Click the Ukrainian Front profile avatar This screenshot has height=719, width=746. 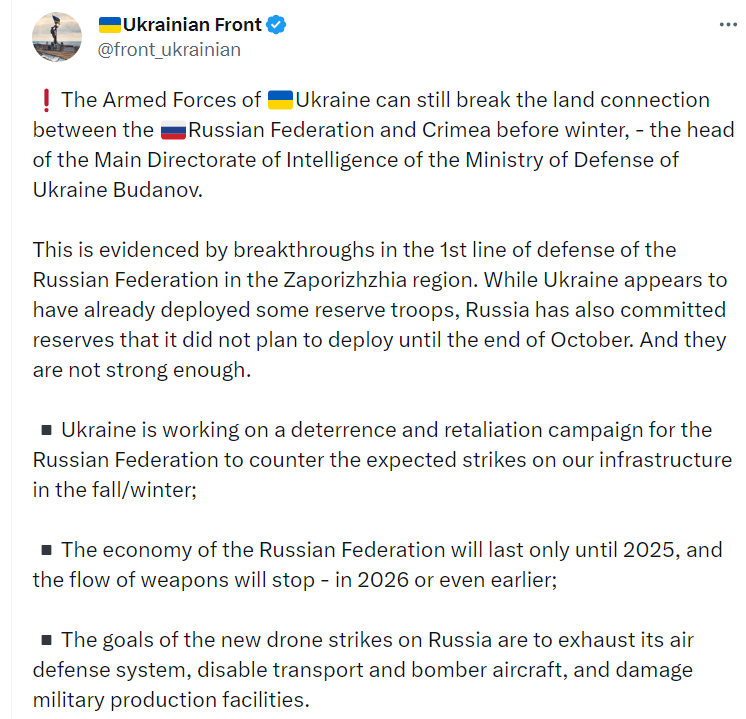pos(57,37)
